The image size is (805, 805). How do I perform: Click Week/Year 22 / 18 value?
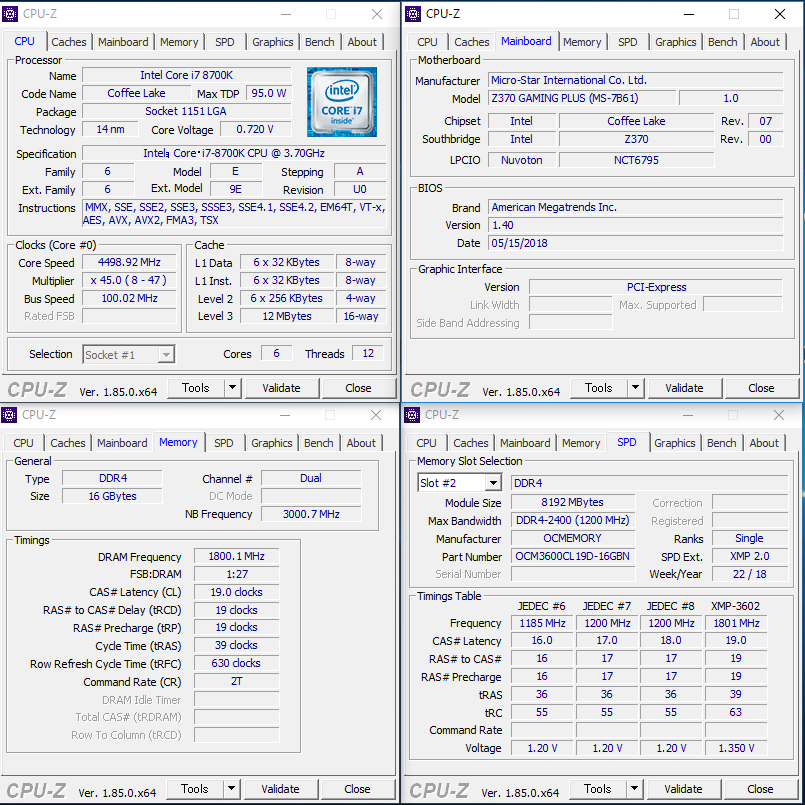point(750,574)
